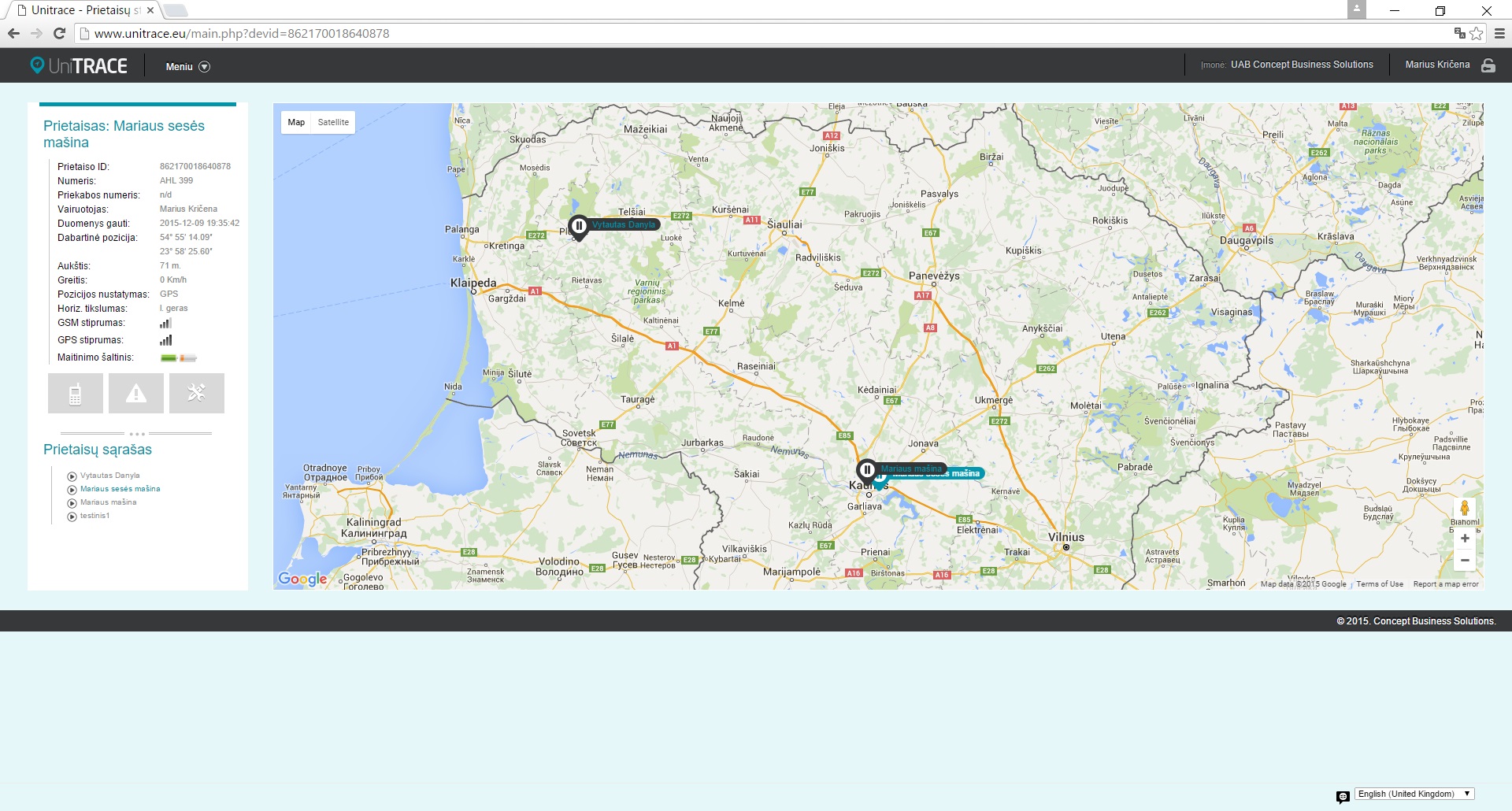Screen dimensions: 1512x811
Task: Click the browser address bar
Action: (x=764, y=33)
